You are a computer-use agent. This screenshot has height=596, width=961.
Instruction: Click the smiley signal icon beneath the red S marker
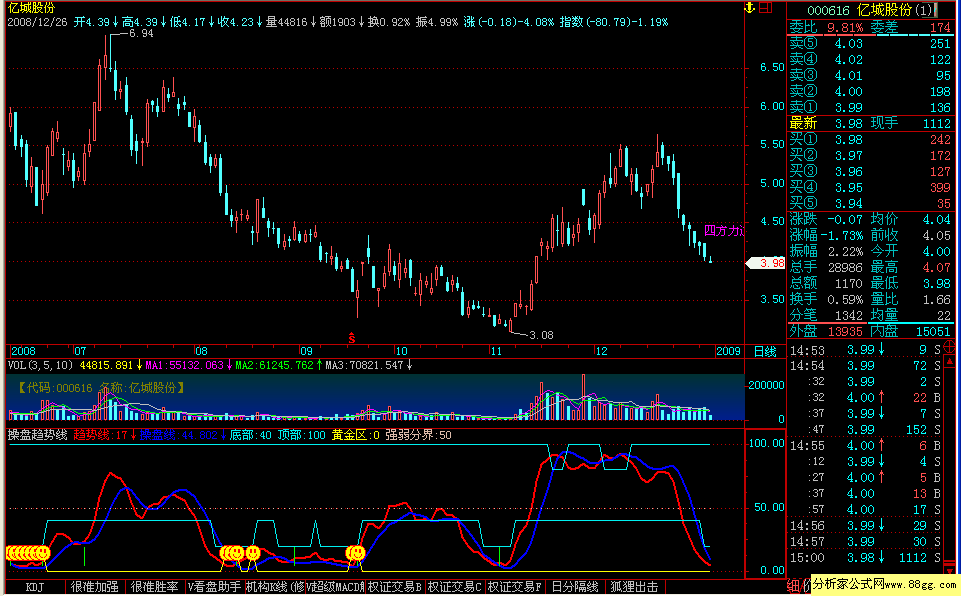coord(355,554)
